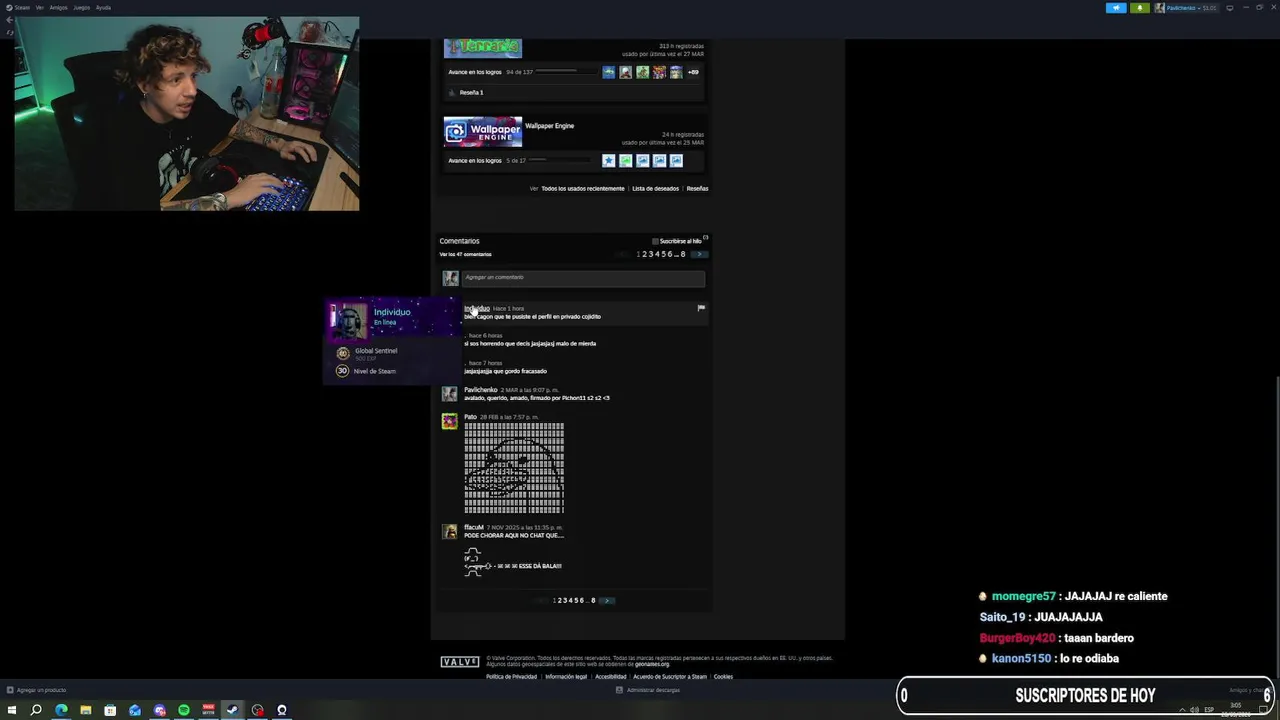The height and width of the screenshot is (720, 1280).
Task: Open the Steam menu
Action: pos(21,7)
